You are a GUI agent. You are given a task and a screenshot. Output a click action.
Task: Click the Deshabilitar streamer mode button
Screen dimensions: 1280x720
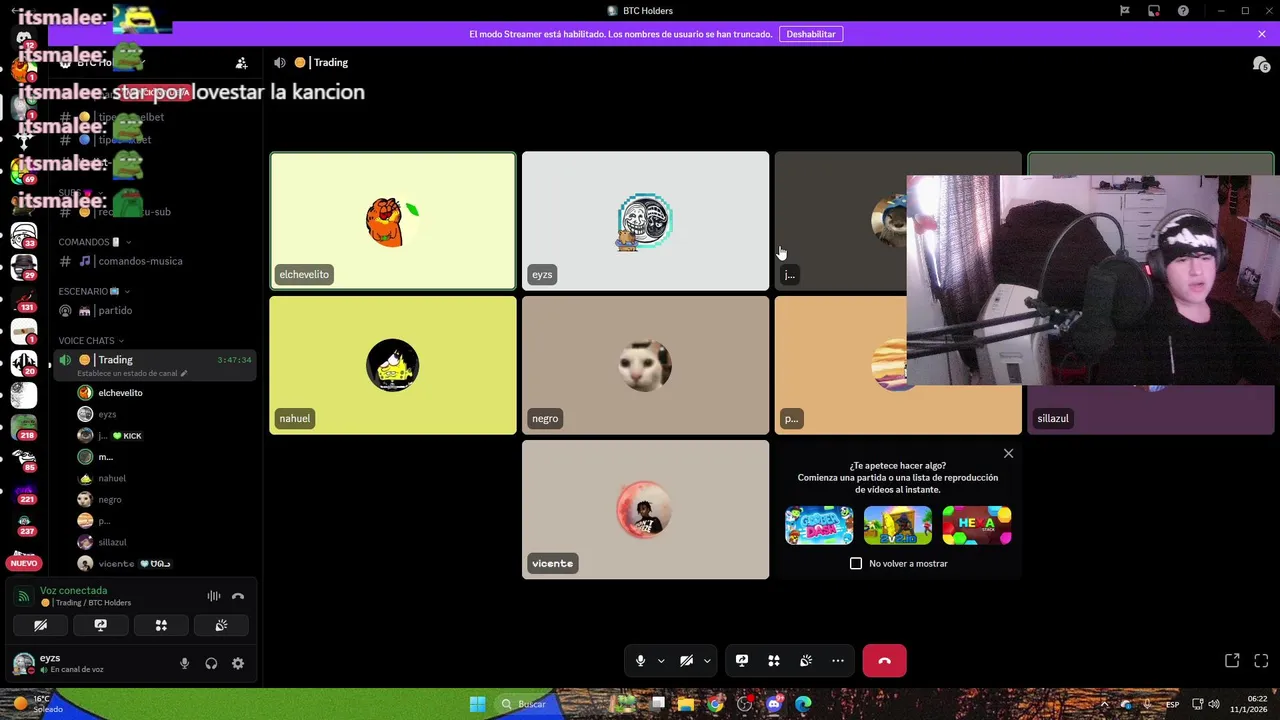coord(811,34)
